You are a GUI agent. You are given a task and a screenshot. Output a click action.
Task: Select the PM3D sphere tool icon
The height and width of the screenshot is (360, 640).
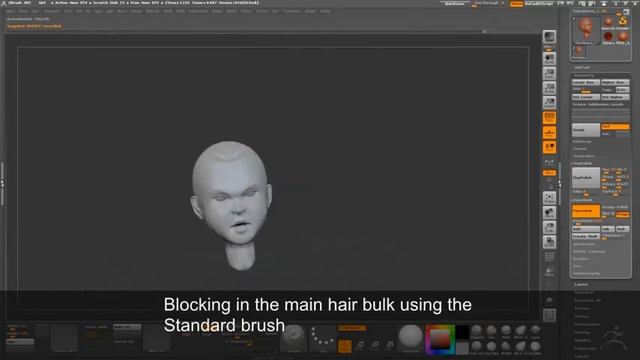click(x=623, y=37)
